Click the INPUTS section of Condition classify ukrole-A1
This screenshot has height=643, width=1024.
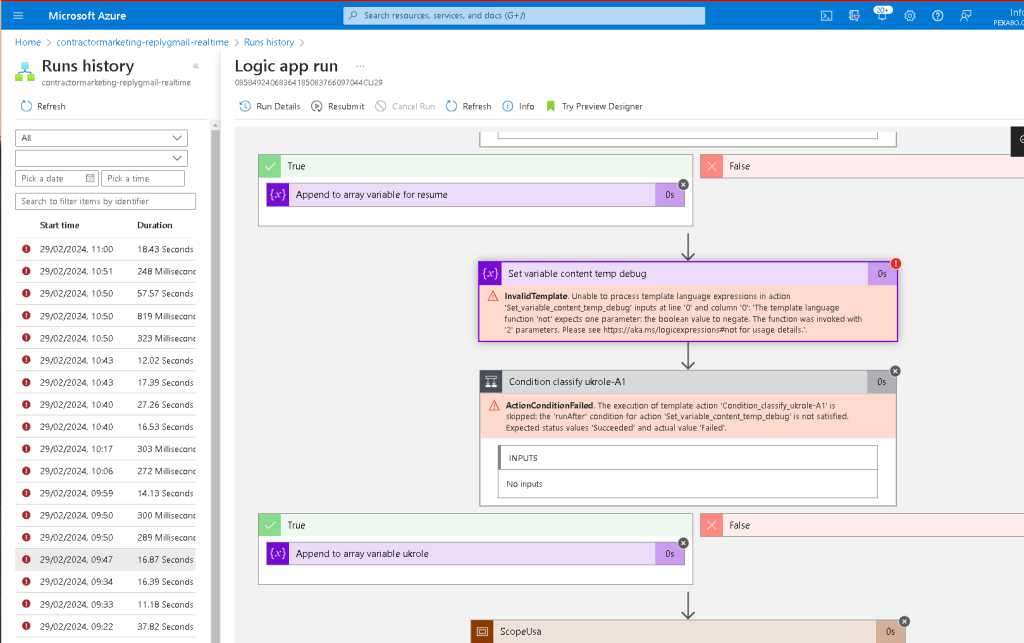click(688, 458)
